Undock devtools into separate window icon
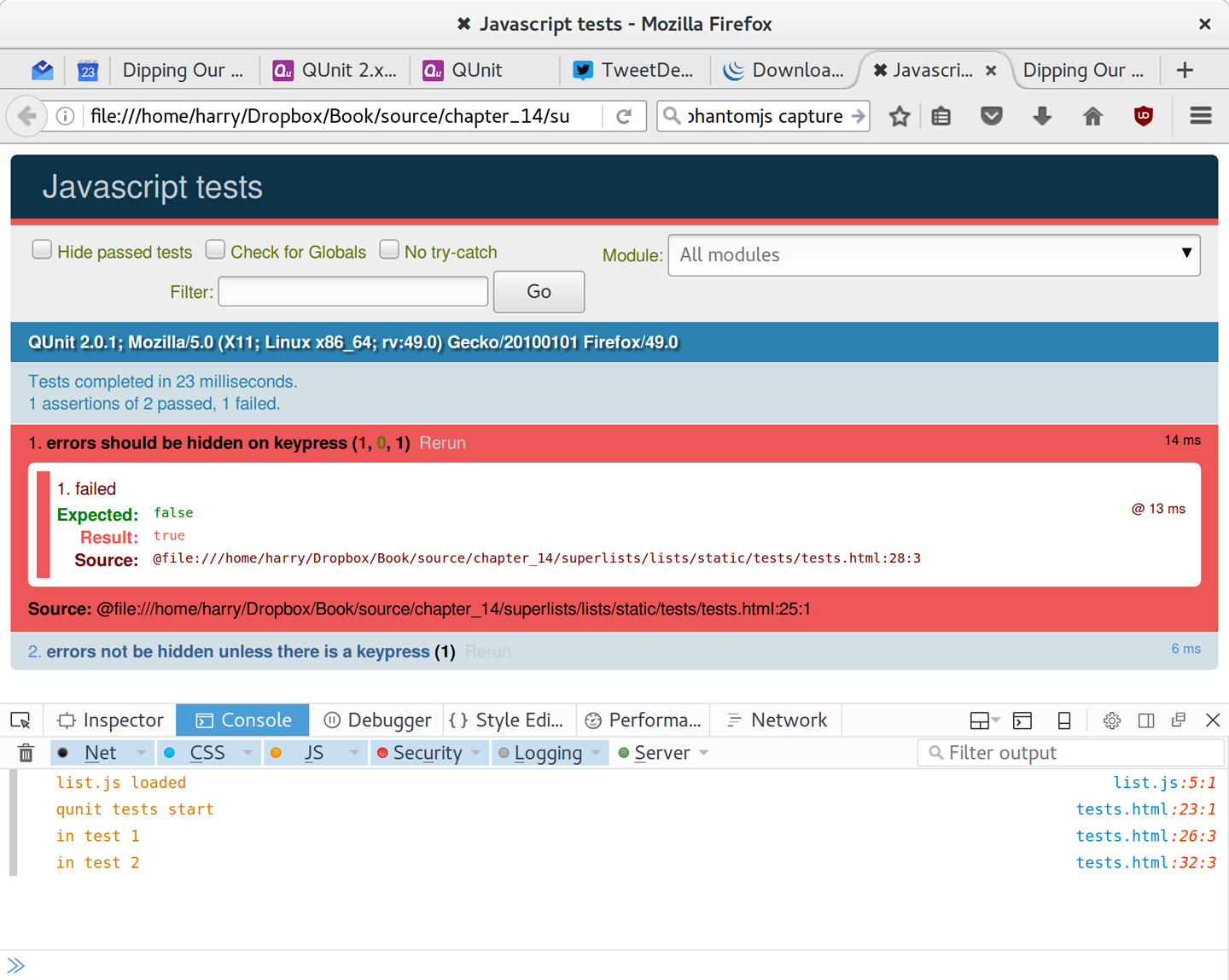The height and width of the screenshot is (980, 1229). [x=1179, y=720]
